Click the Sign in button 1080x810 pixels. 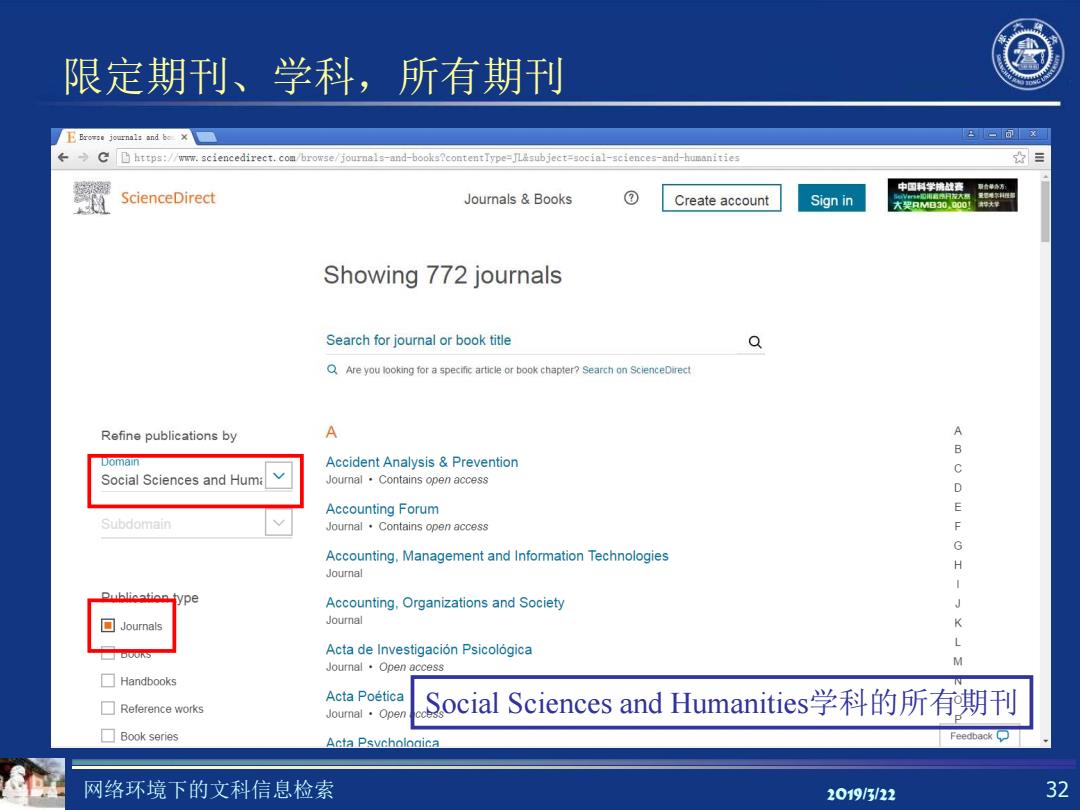click(831, 198)
